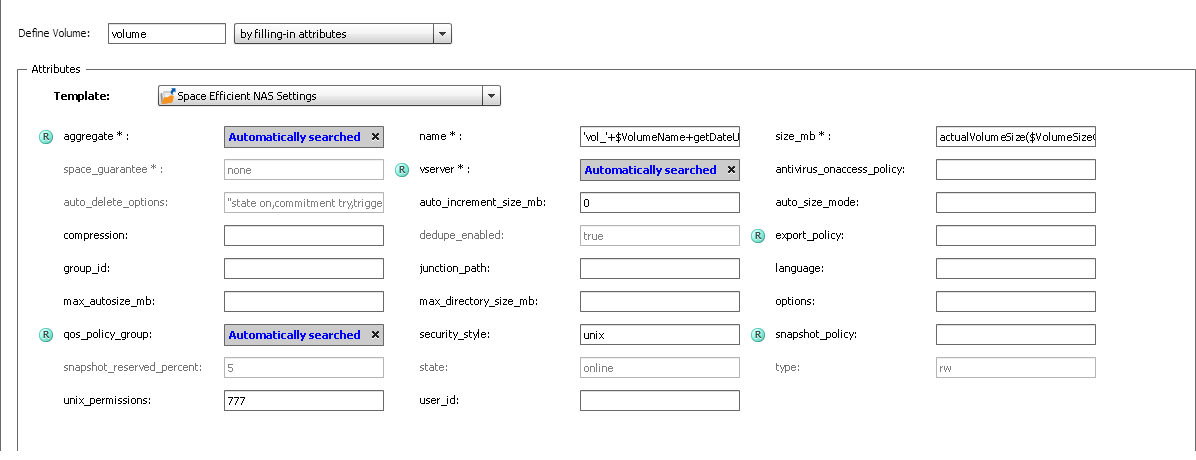This screenshot has height=460, width=1196.
Task: Click the 'qos_policy_group:' label
Action: point(108,334)
